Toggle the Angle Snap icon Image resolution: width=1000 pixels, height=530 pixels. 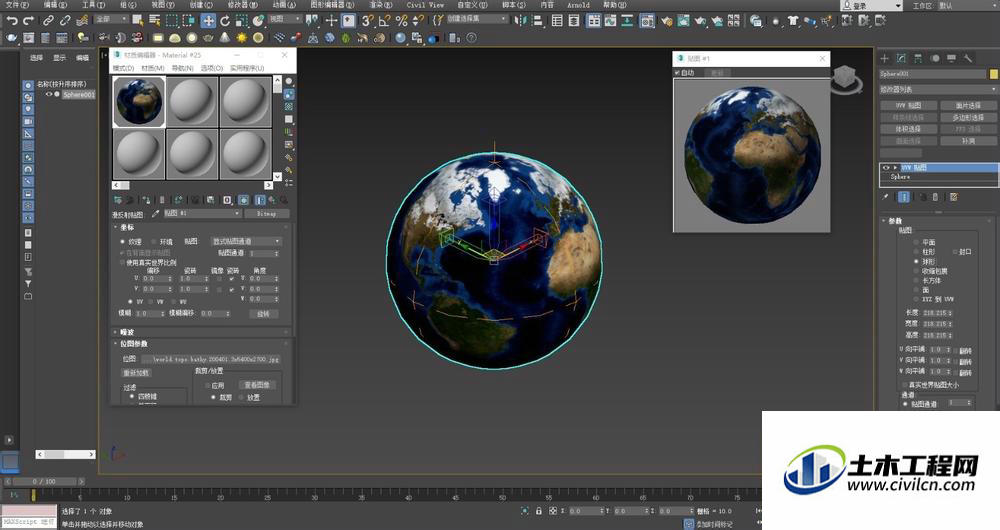384,21
